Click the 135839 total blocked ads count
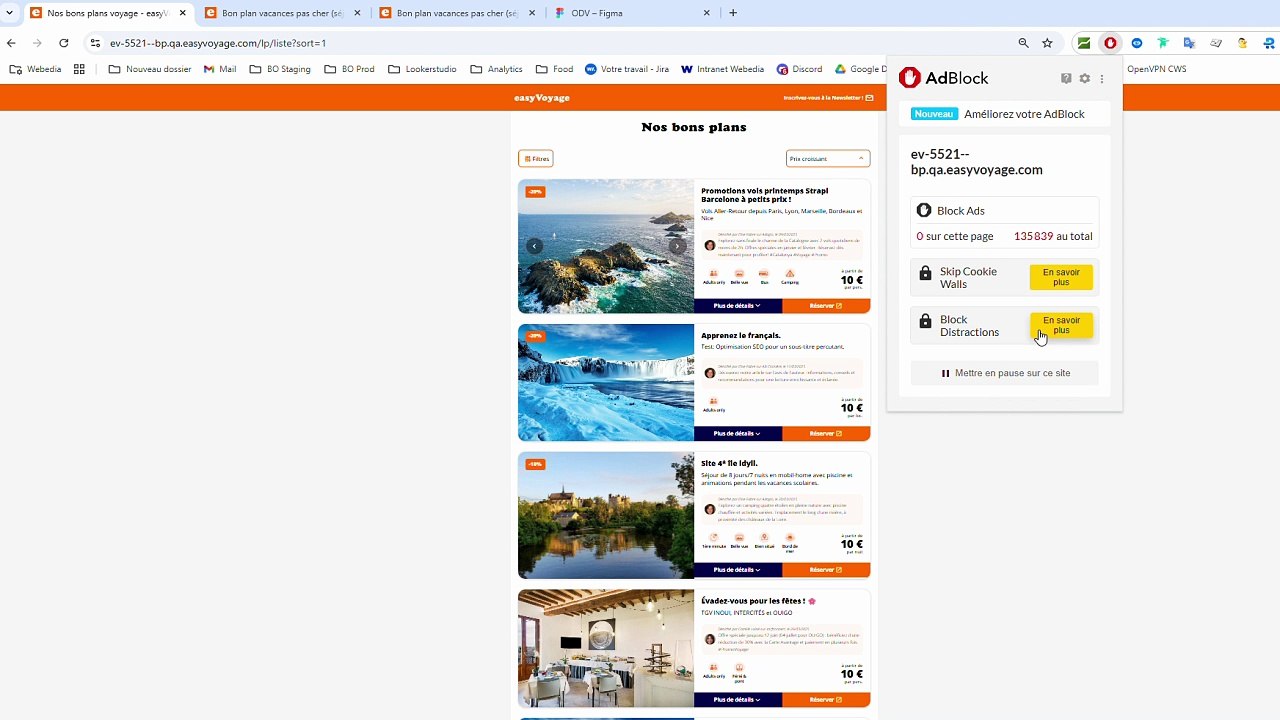 coord(1033,236)
